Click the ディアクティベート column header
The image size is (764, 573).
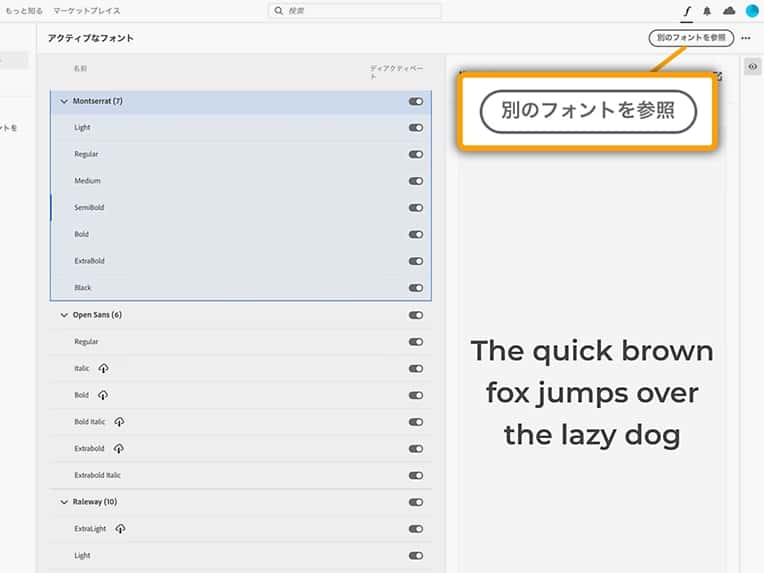(397, 72)
